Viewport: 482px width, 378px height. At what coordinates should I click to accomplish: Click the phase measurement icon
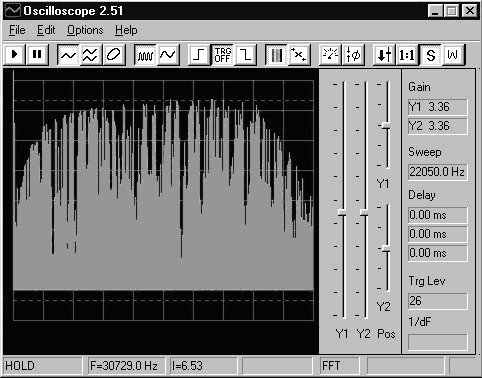click(352, 55)
